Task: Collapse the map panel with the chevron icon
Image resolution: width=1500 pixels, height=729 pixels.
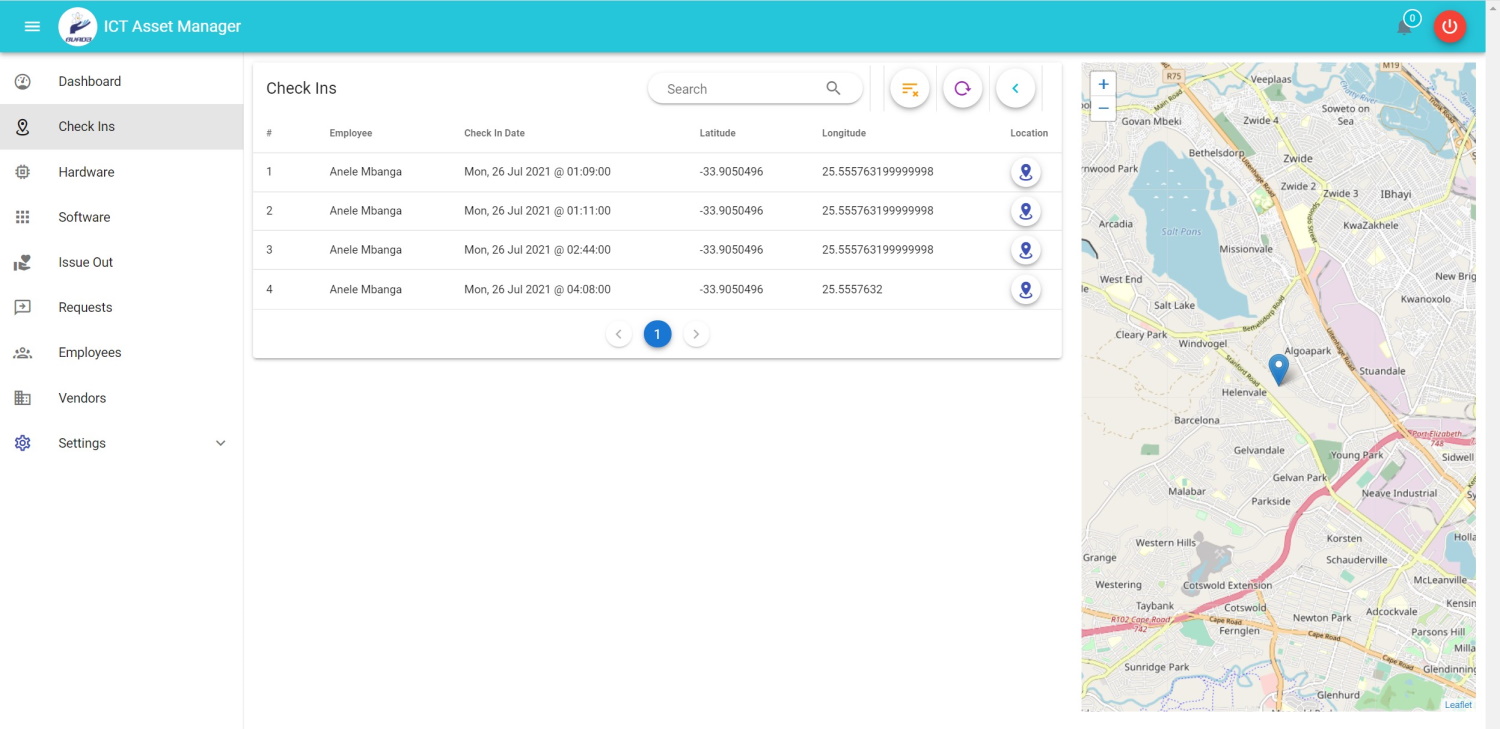Action: (x=1015, y=88)
